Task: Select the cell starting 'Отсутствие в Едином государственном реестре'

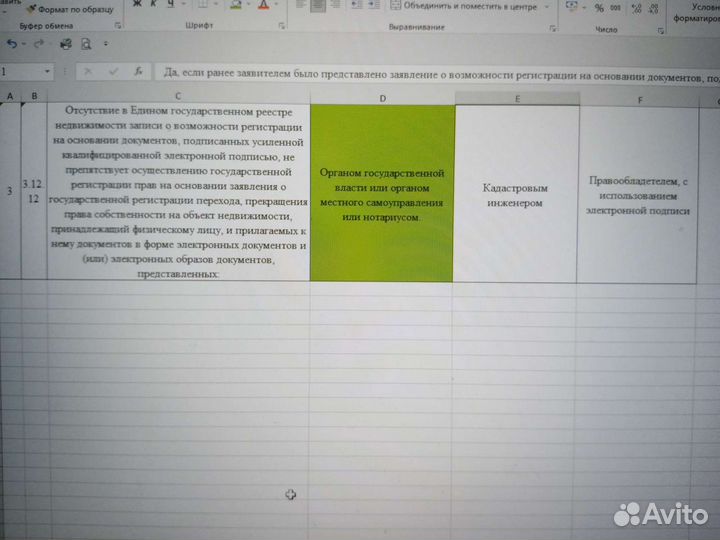Action: point(179,192)
